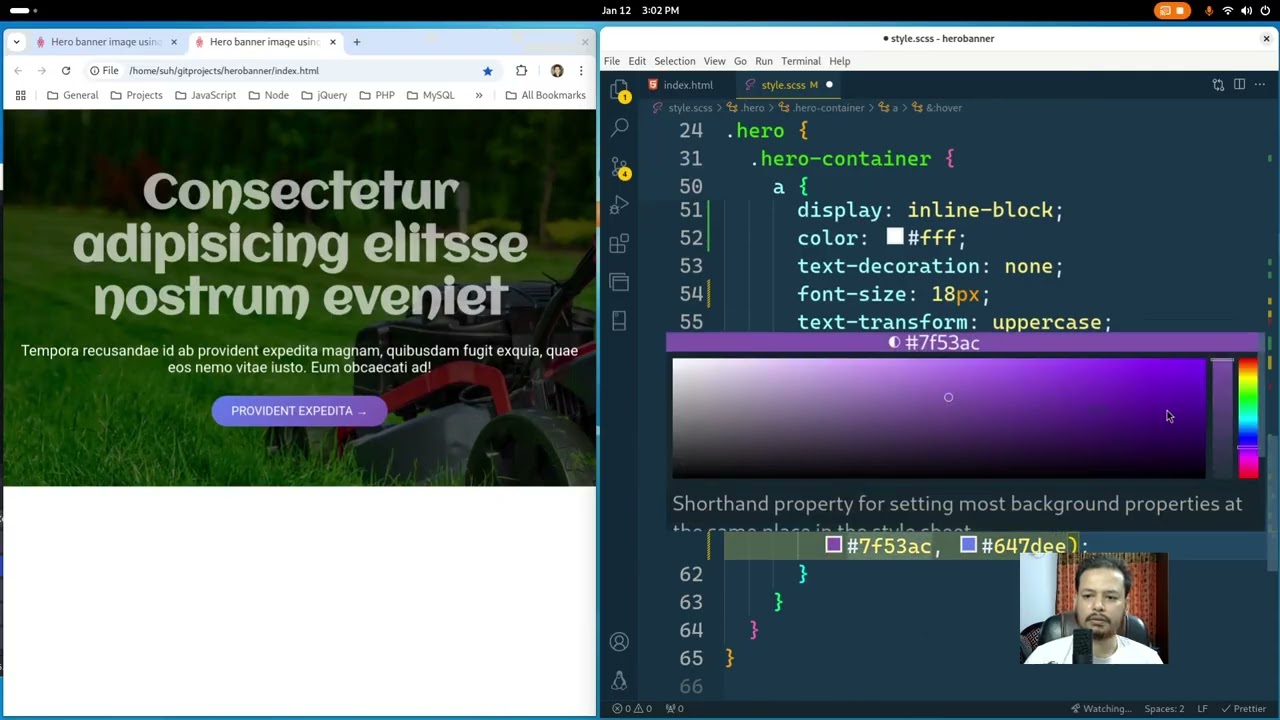Open the Explorer view in the VS Code activity bar
The height and width of the screenshot is (720, 1280).
pos(620,88)
